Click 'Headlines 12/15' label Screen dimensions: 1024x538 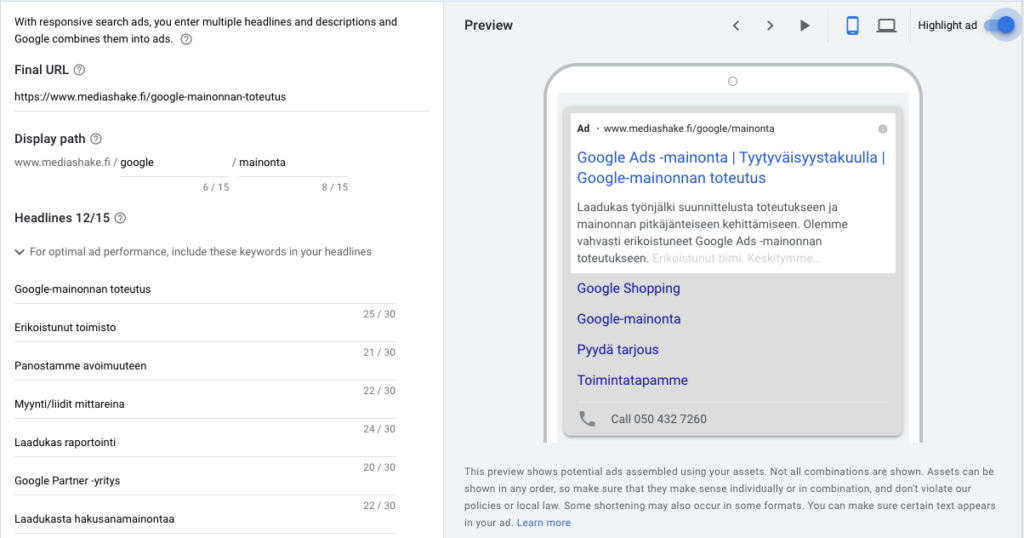62,218
